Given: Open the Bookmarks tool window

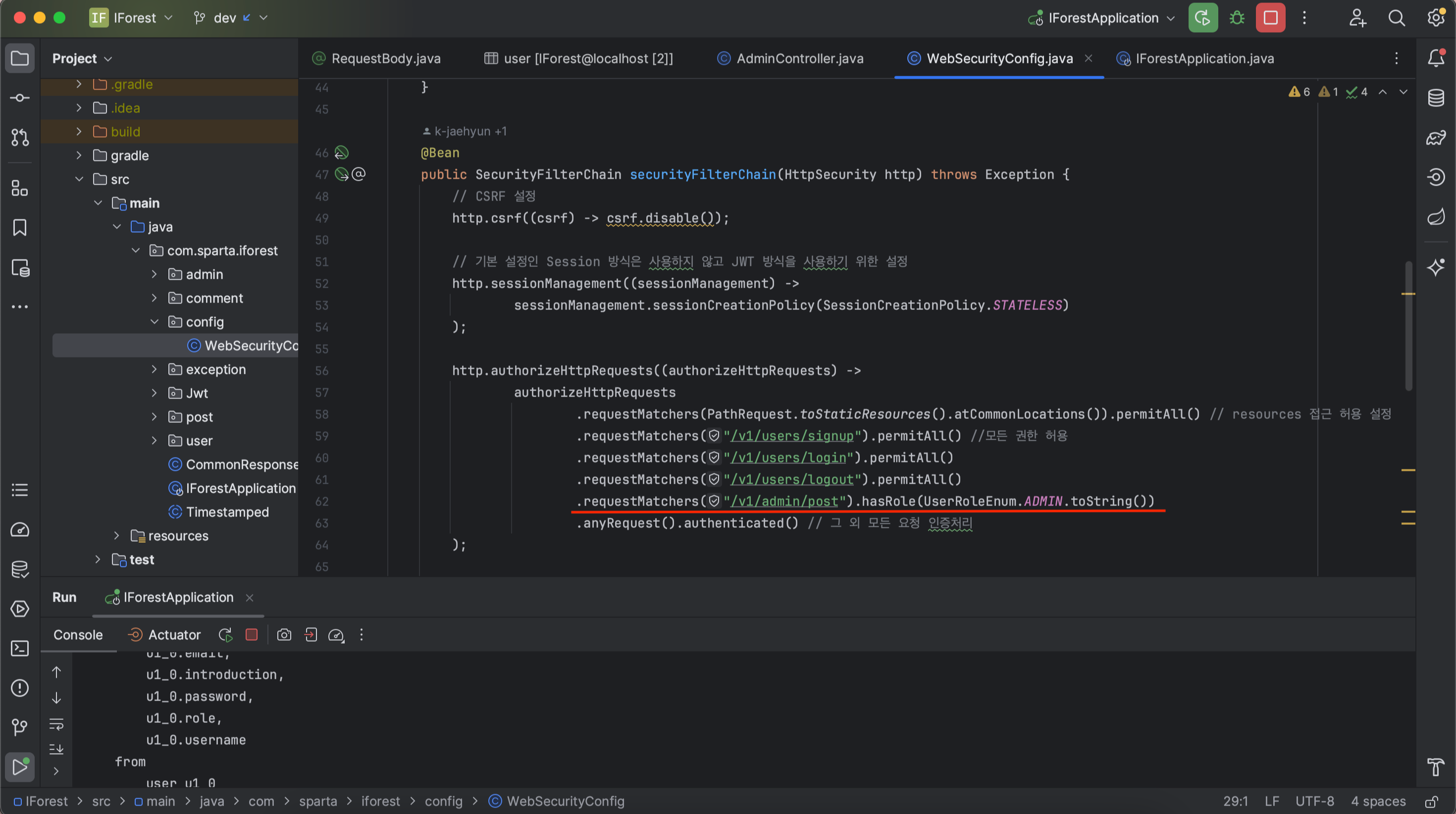Looking at the screenshot, I should [20, 227].
